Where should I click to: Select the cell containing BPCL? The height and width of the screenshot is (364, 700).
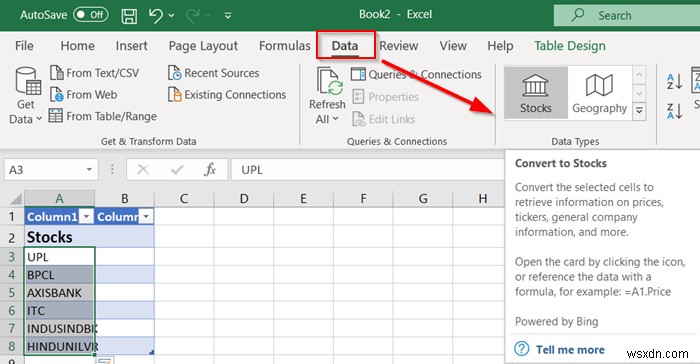(x=59, y=275)
